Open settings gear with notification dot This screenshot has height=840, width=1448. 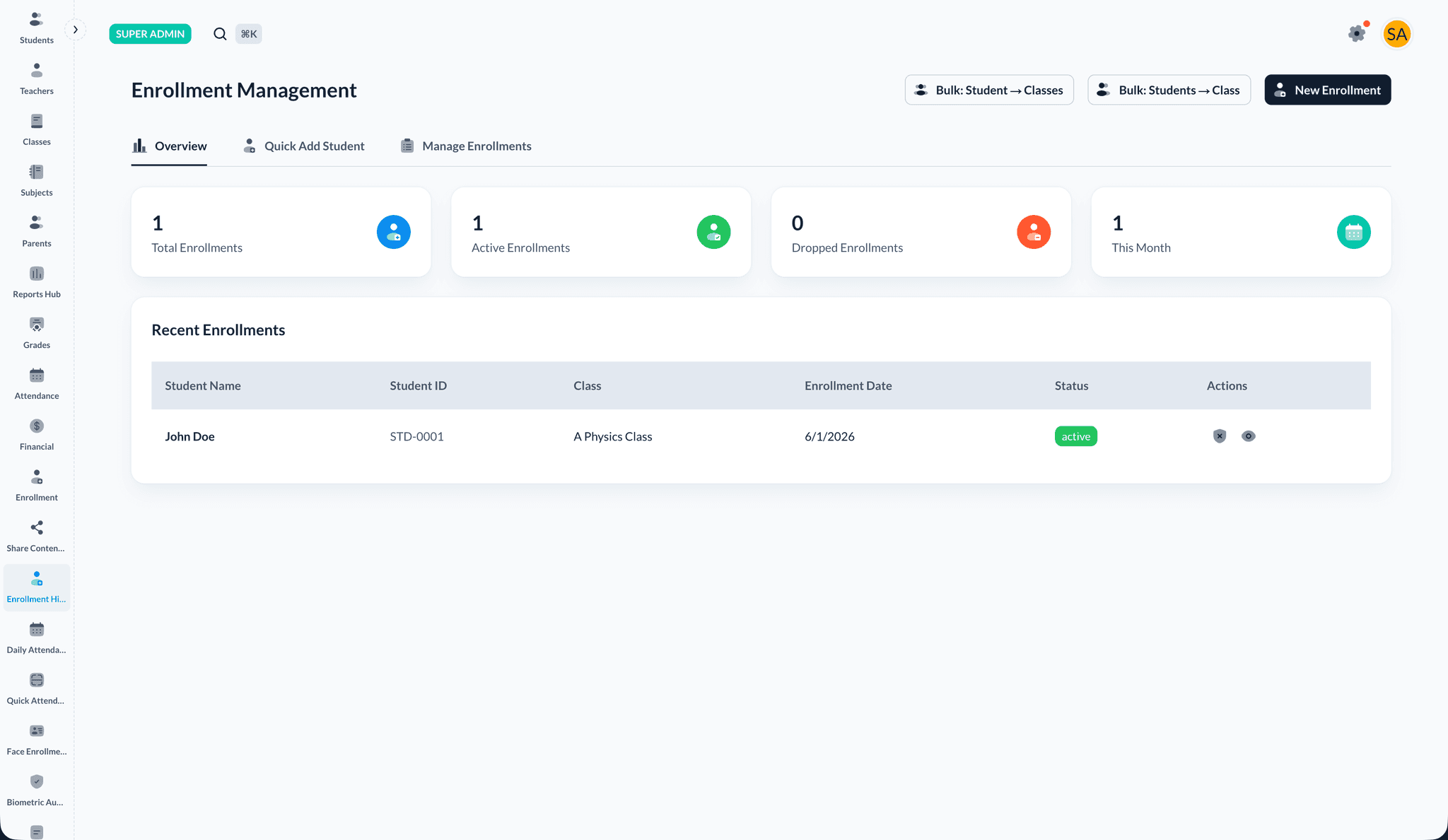pos(1357,33)
